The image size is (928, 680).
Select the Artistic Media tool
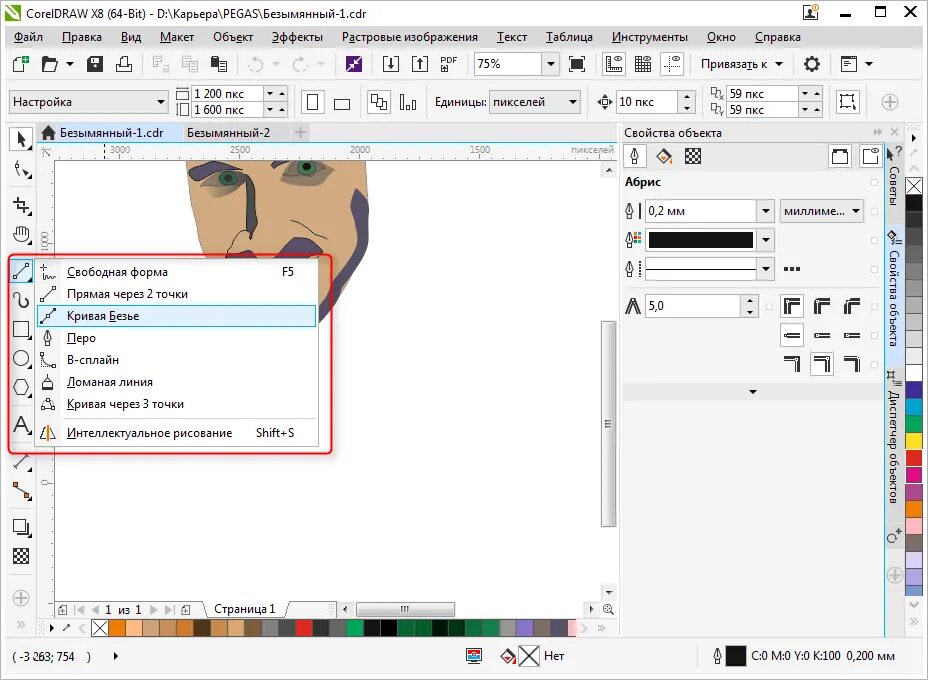pyautogui.click(x=21, y=300)
